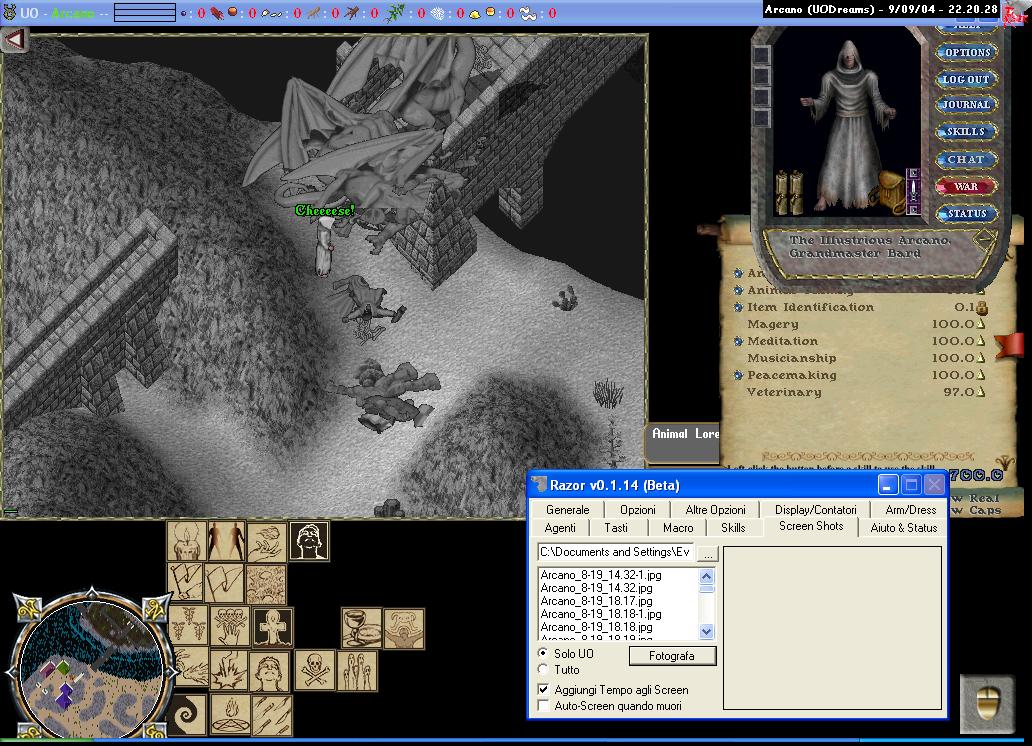Image resolution: width=1032 pixels, height=746 pixels.
Task: Open the Options paperdoll button
Action: tap(967, 52)
